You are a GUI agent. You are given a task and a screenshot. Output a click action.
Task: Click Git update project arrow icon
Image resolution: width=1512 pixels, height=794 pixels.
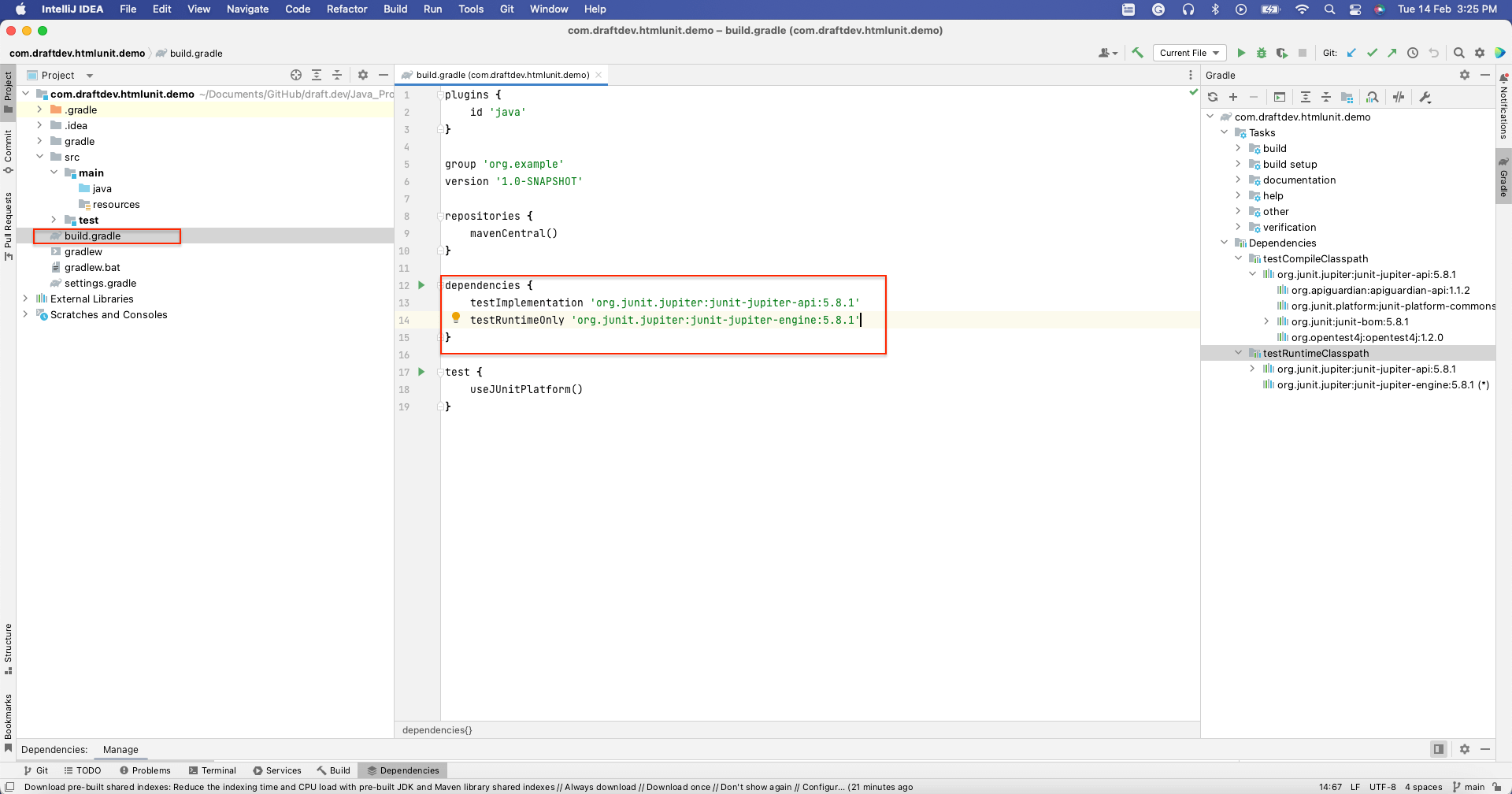(x=1351, y=53)
